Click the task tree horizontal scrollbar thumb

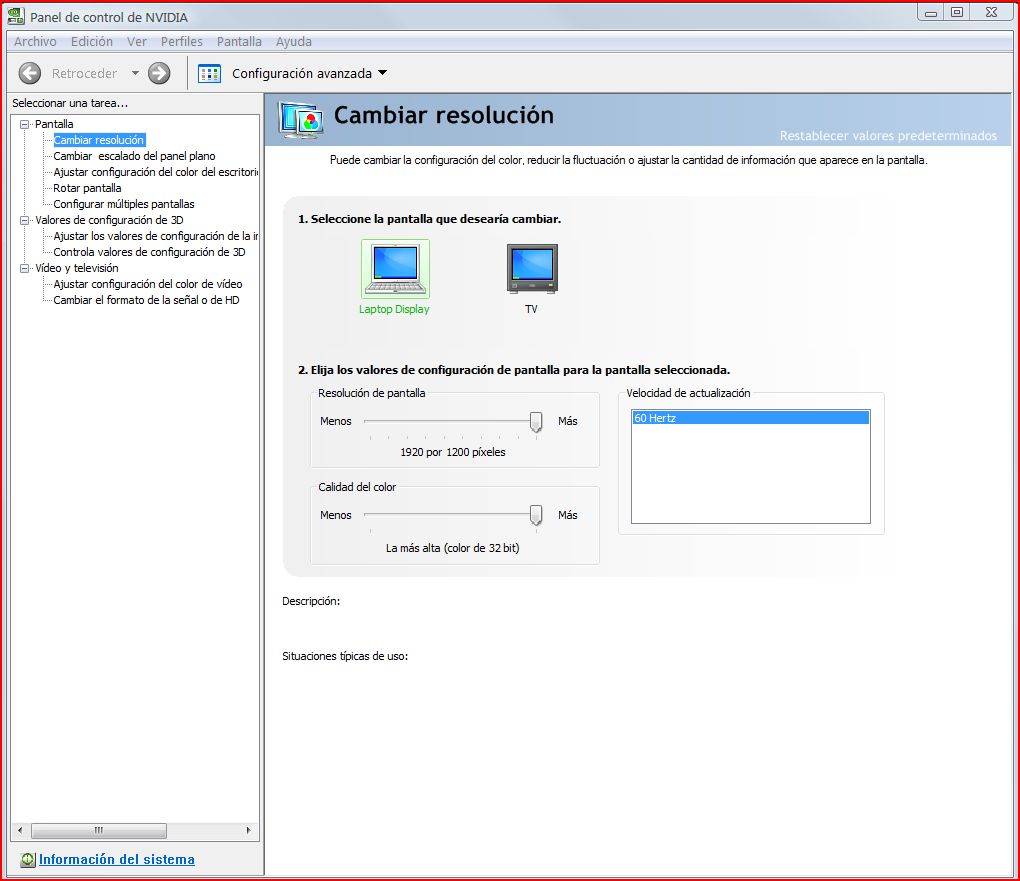(99, 830)
